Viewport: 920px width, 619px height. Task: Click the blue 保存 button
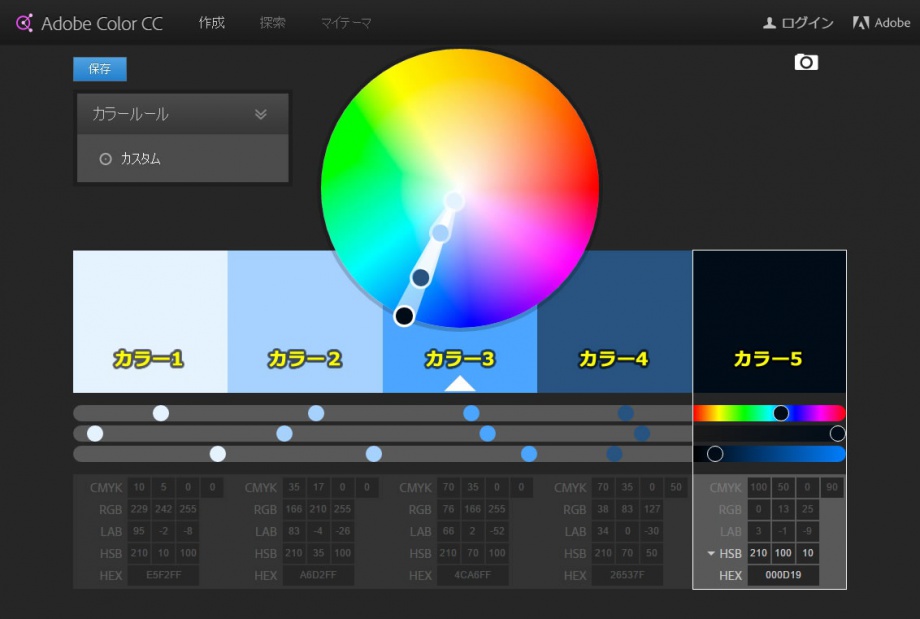(x=100, y=69)
